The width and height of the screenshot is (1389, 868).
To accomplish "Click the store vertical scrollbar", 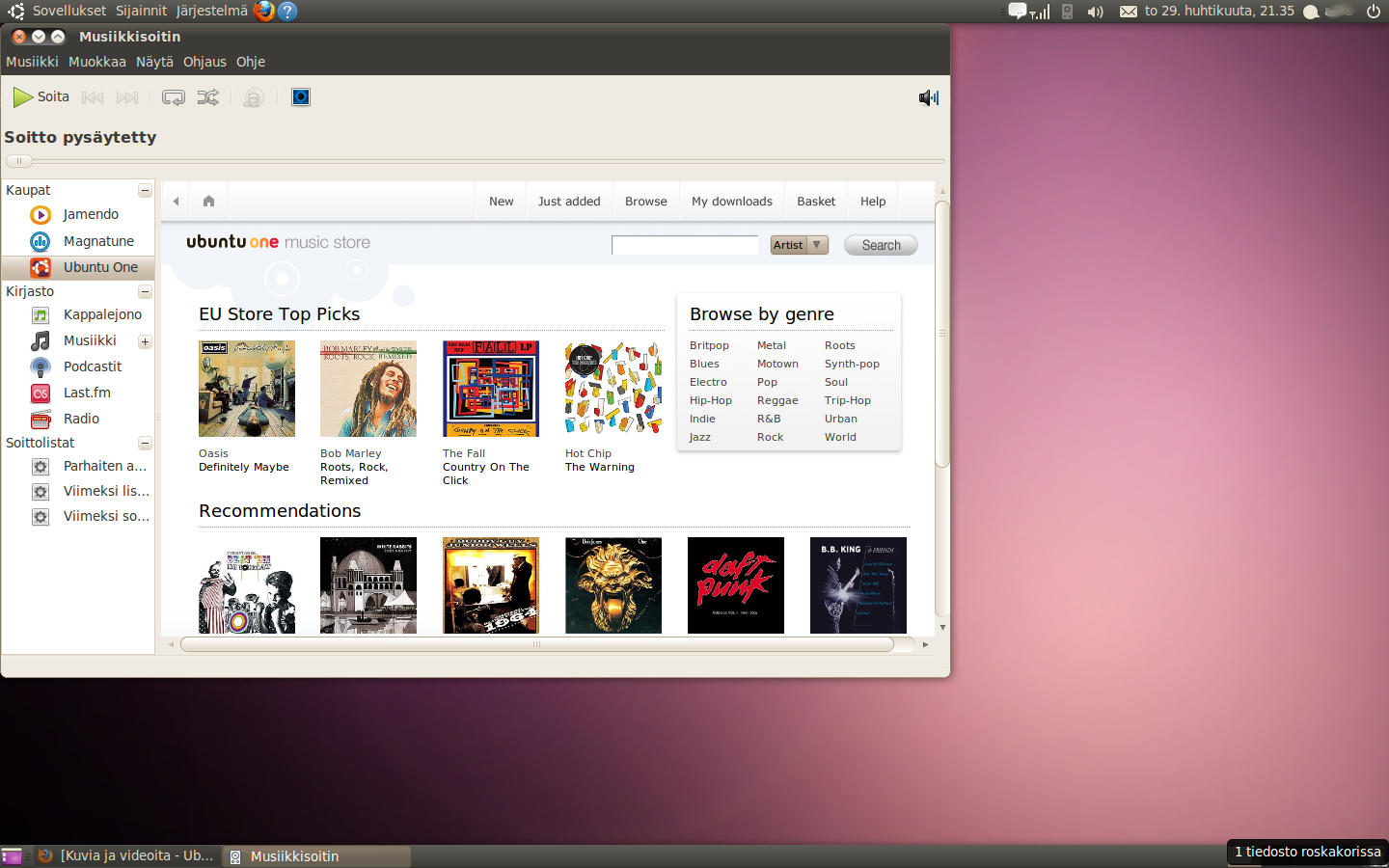I will (x=942, y=335).
